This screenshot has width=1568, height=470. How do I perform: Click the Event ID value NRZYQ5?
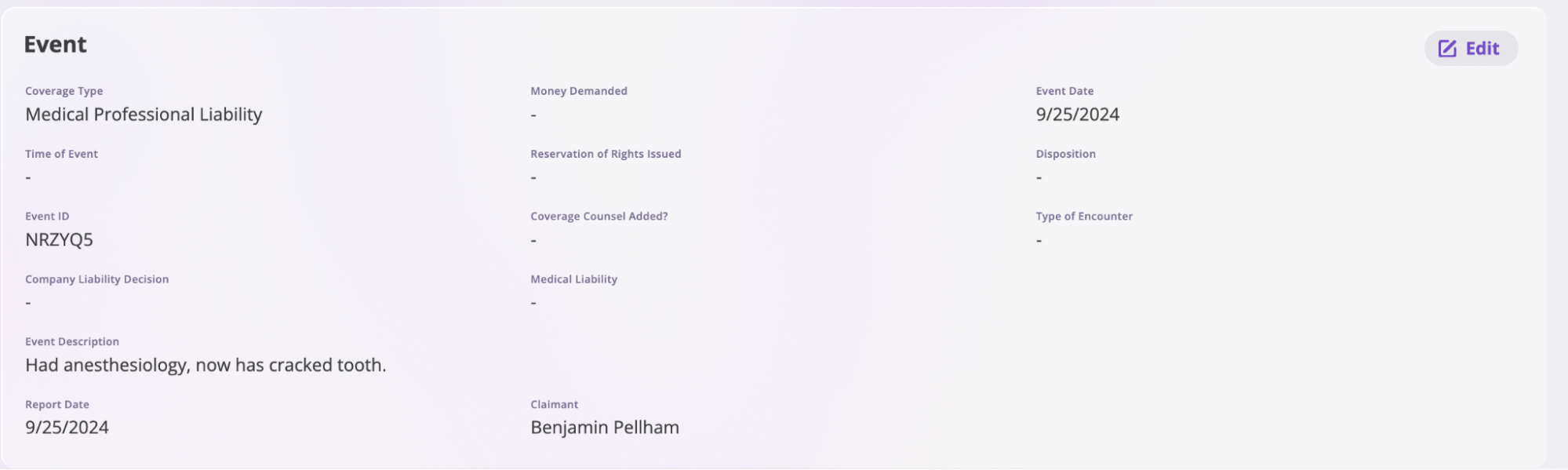59,240
